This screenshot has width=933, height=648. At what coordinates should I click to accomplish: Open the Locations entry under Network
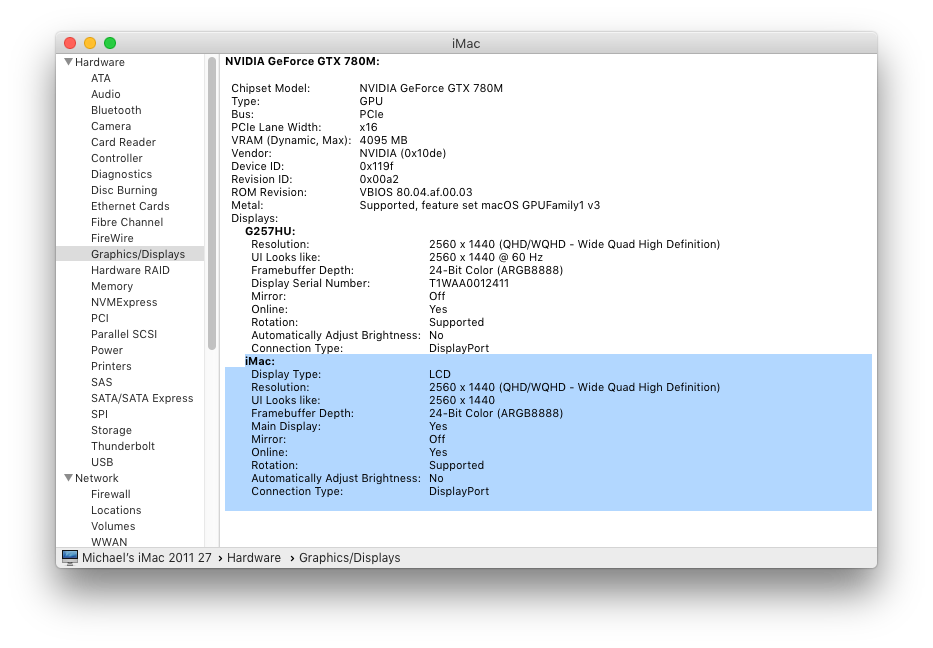point(115,511)
